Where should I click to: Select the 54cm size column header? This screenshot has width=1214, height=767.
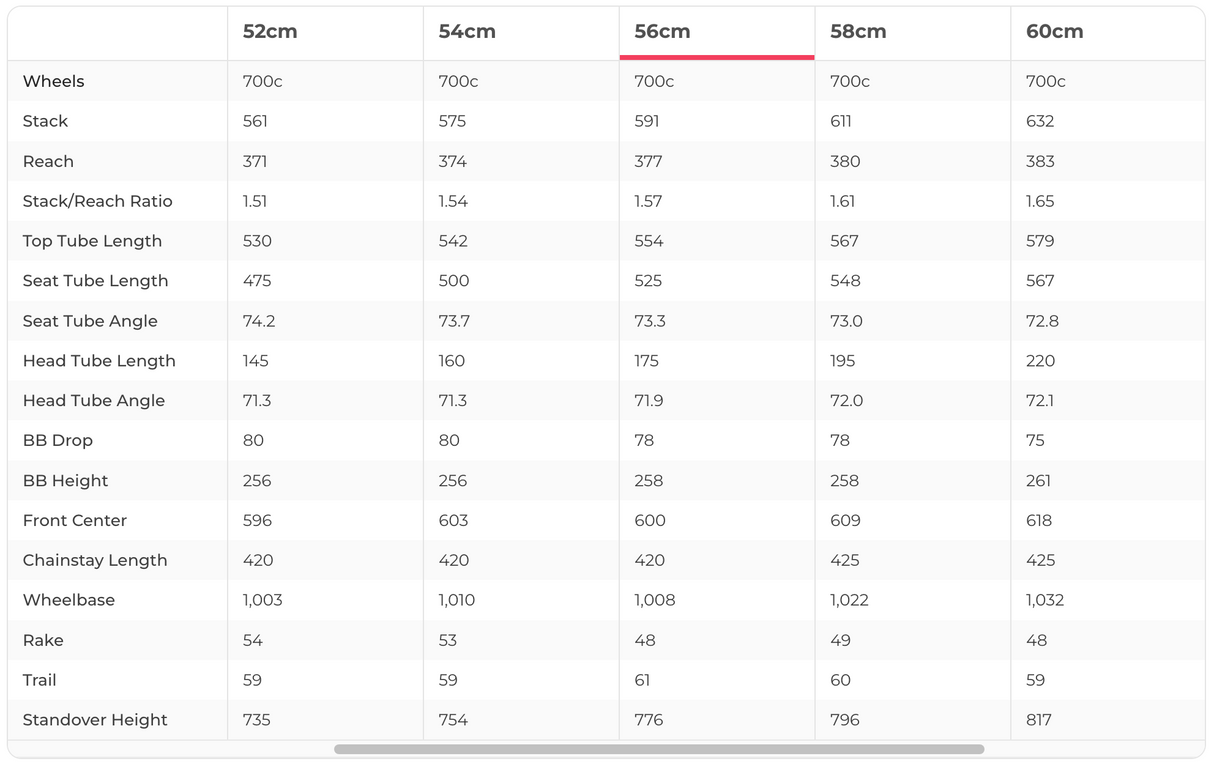[x=467, y=32]
